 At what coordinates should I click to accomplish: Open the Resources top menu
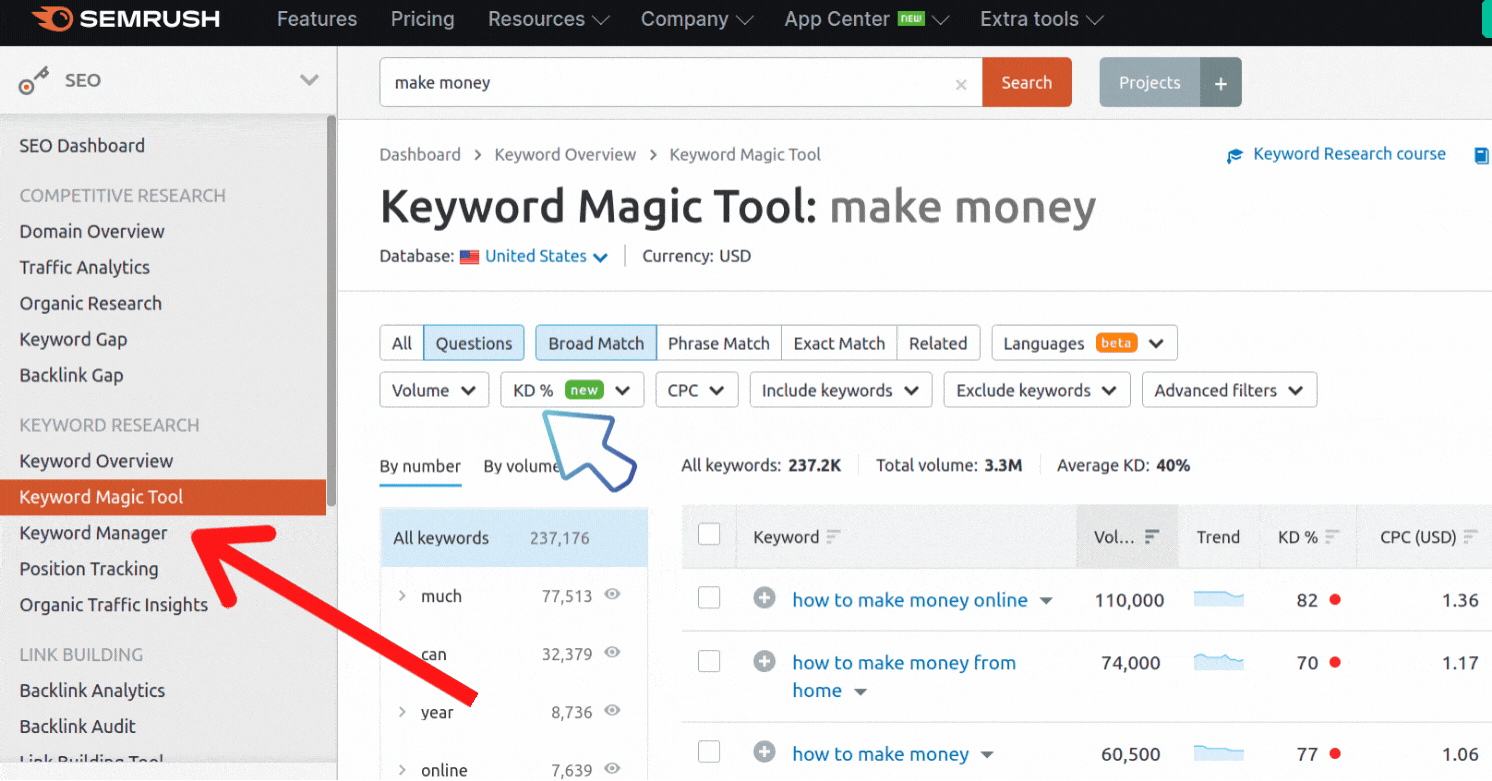coord(549,19)
